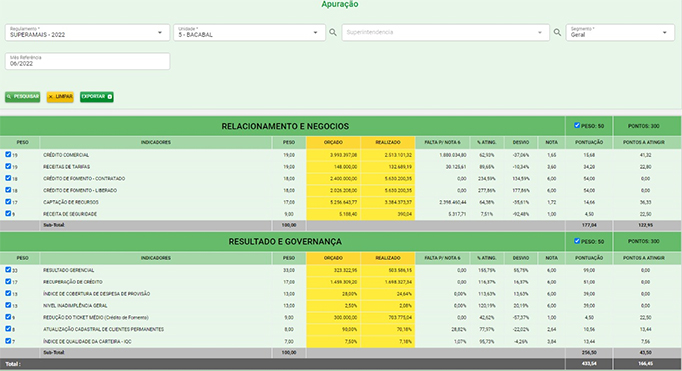This screenshot has height=371, width=682.
Task: Click the CAPTAÇÃO DE RECURSOS indicator name
Action: point(70,202)
